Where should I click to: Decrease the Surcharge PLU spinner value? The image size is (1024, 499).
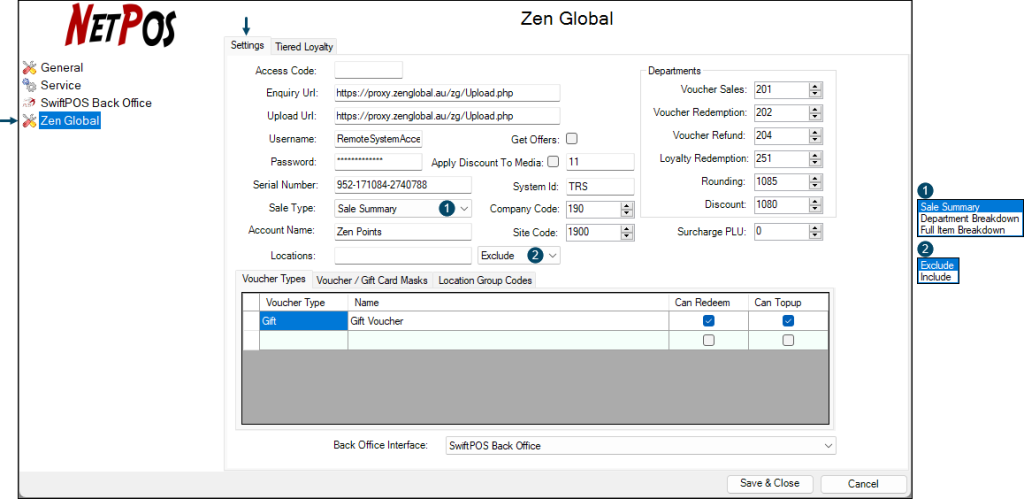tap(816, 235)
